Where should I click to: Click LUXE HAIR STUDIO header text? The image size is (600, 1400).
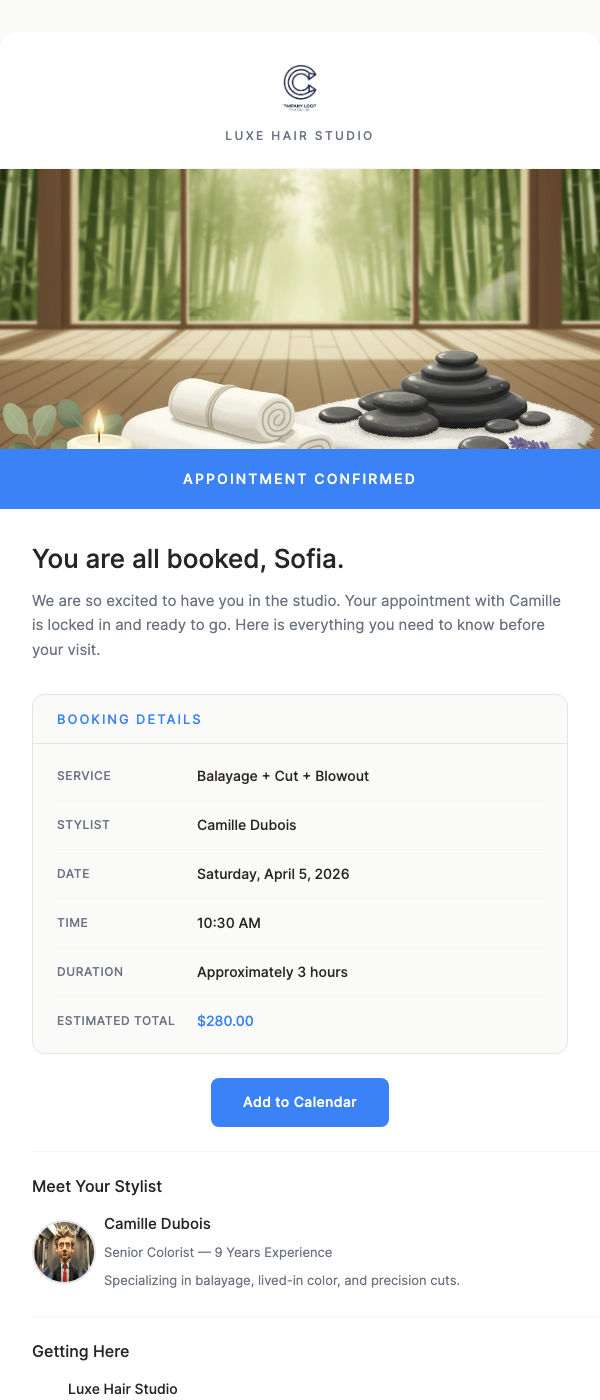pyautogui.click(x=299, y=135)
